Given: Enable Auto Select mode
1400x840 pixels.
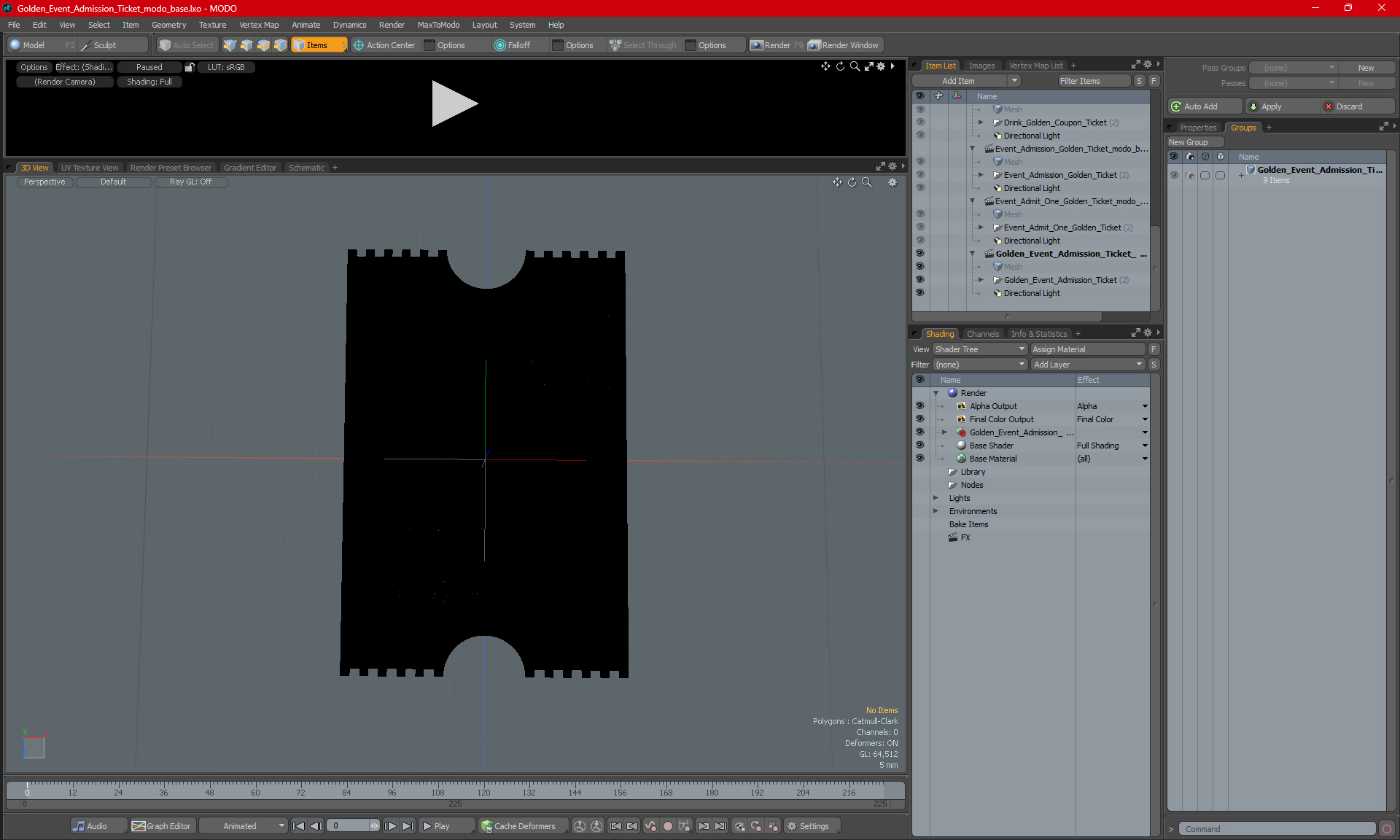Looking at the screenshot, I should click(187, 45).
